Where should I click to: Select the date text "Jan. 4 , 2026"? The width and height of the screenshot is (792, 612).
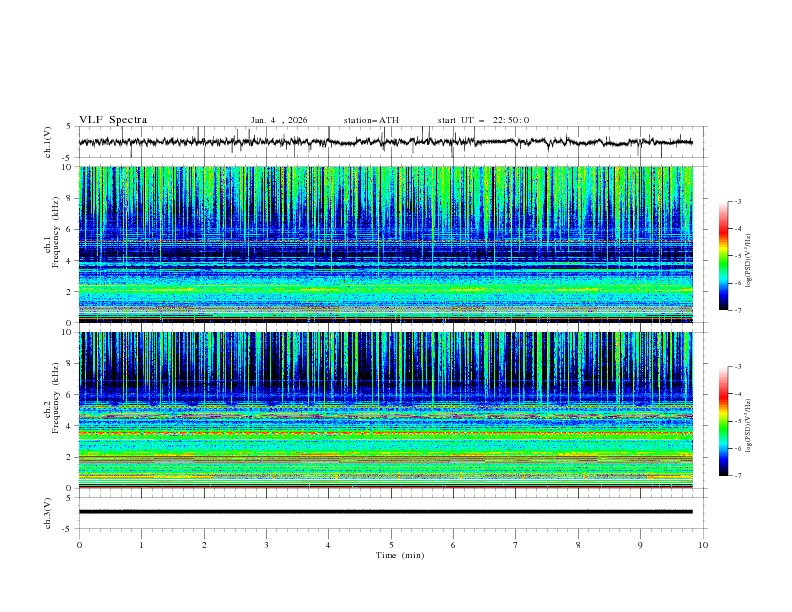[279, 120]
